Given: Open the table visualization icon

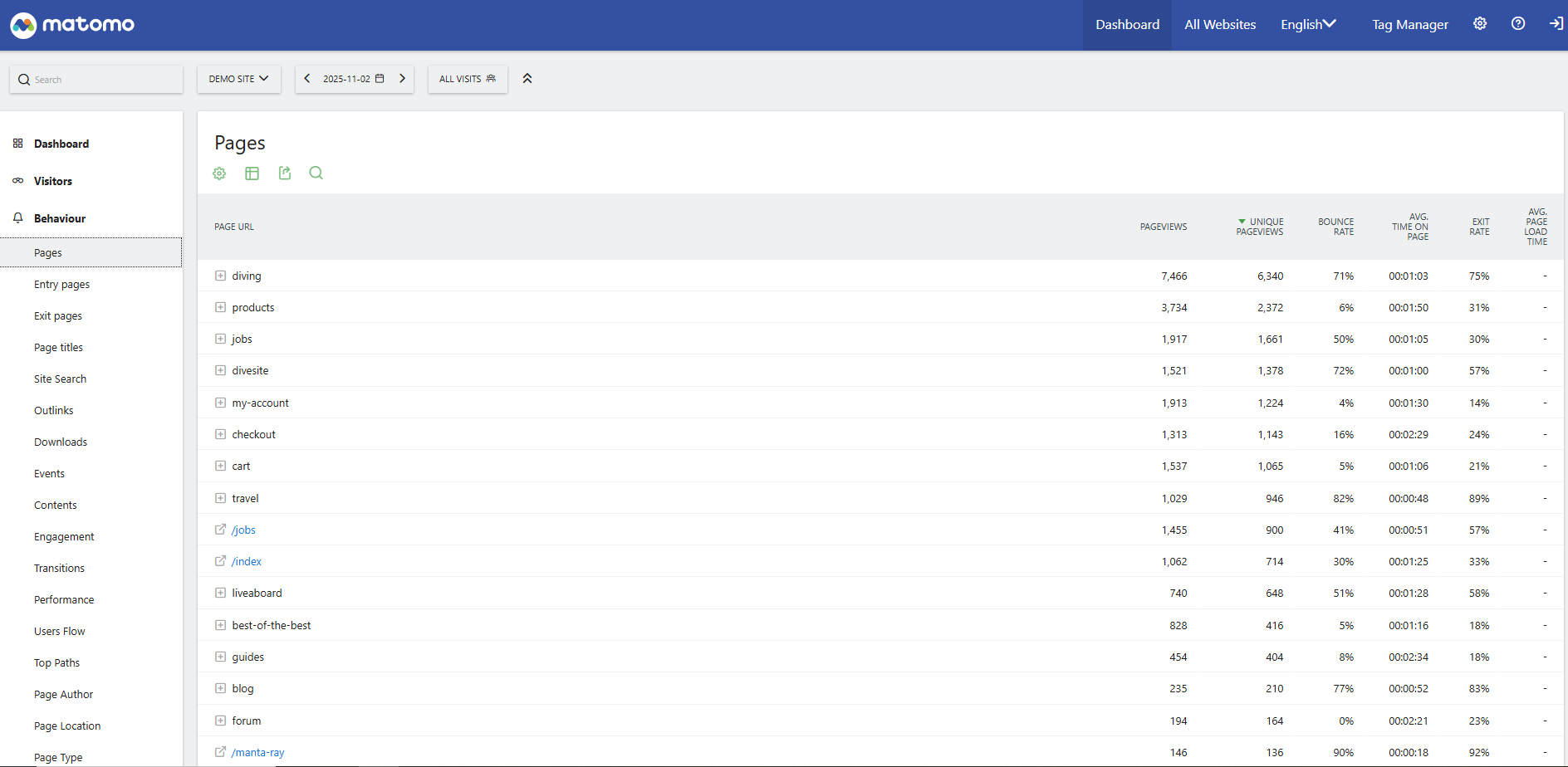Looking at the screenshot, I should (x=252, y=173).
